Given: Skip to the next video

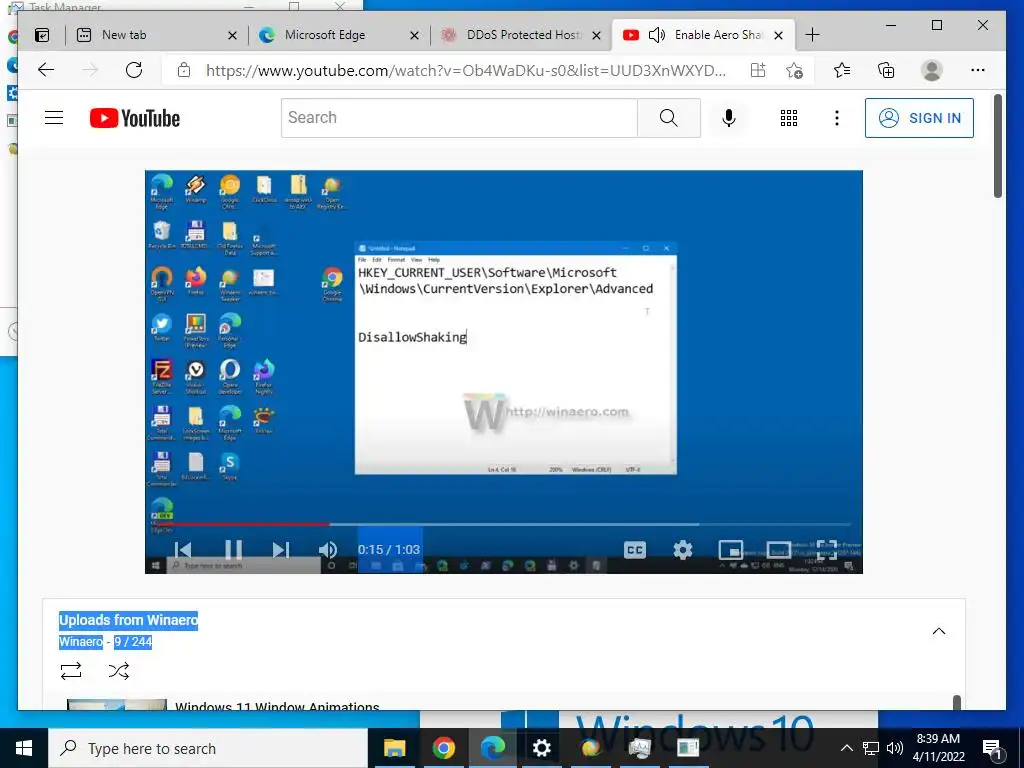Looking at the screenshot, I should pyautogui.click(x=281, y=550).
